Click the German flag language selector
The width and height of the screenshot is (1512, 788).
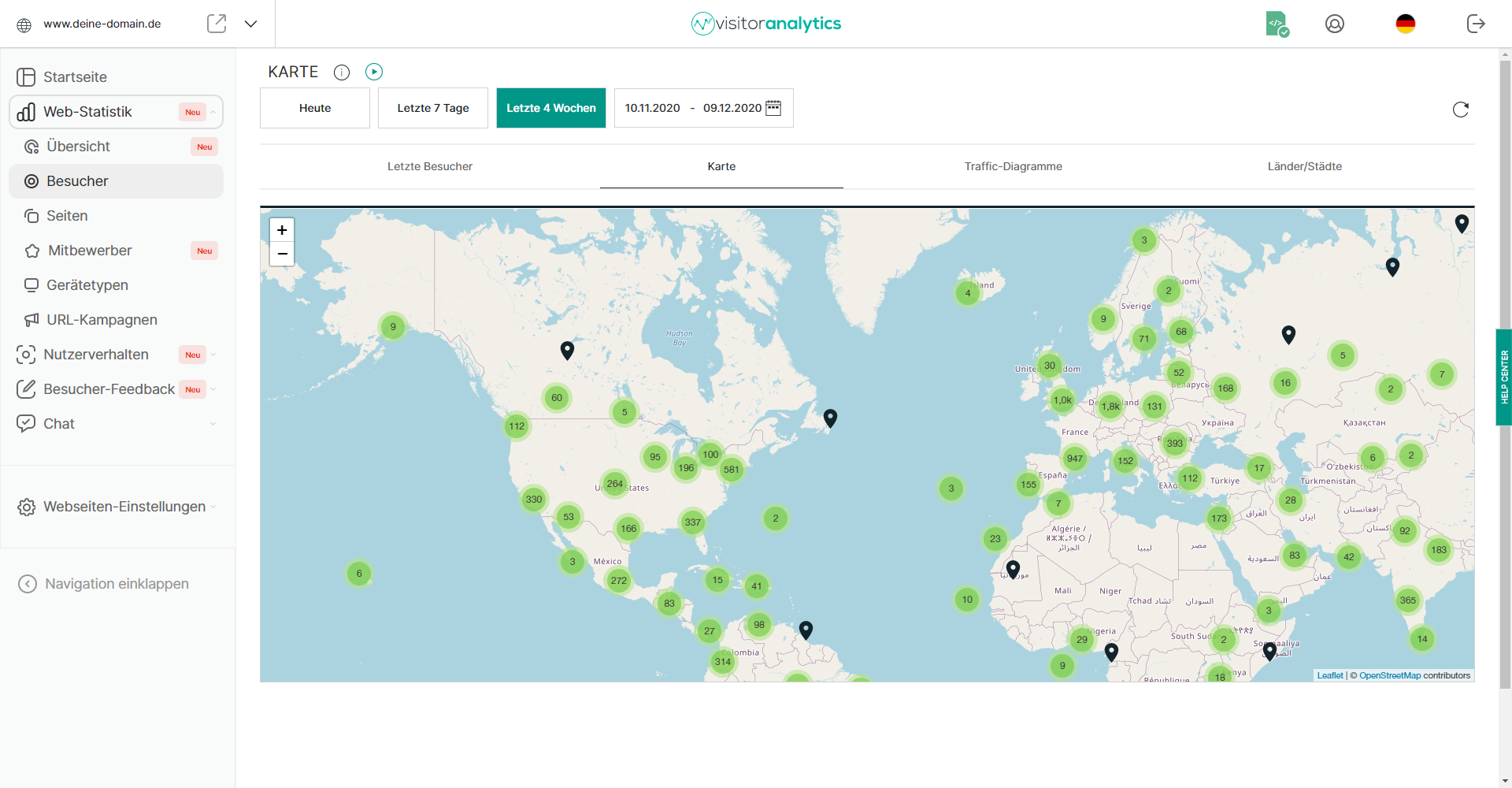pos(1405,24)
